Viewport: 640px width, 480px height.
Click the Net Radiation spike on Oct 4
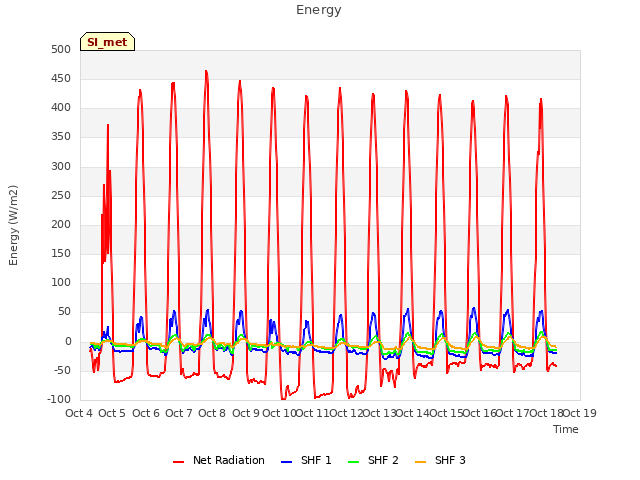click(x=108, y=125)
